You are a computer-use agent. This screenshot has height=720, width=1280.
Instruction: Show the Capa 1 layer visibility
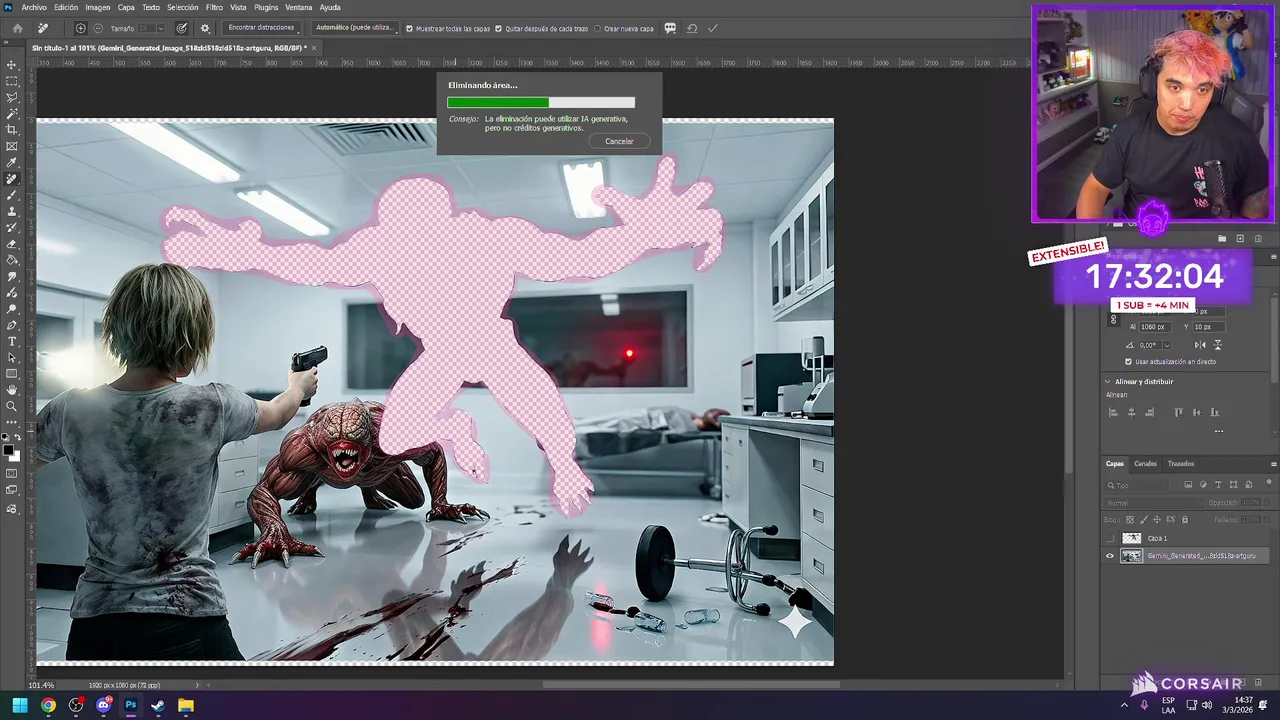pyautogui.click(x=1109, y=538)
